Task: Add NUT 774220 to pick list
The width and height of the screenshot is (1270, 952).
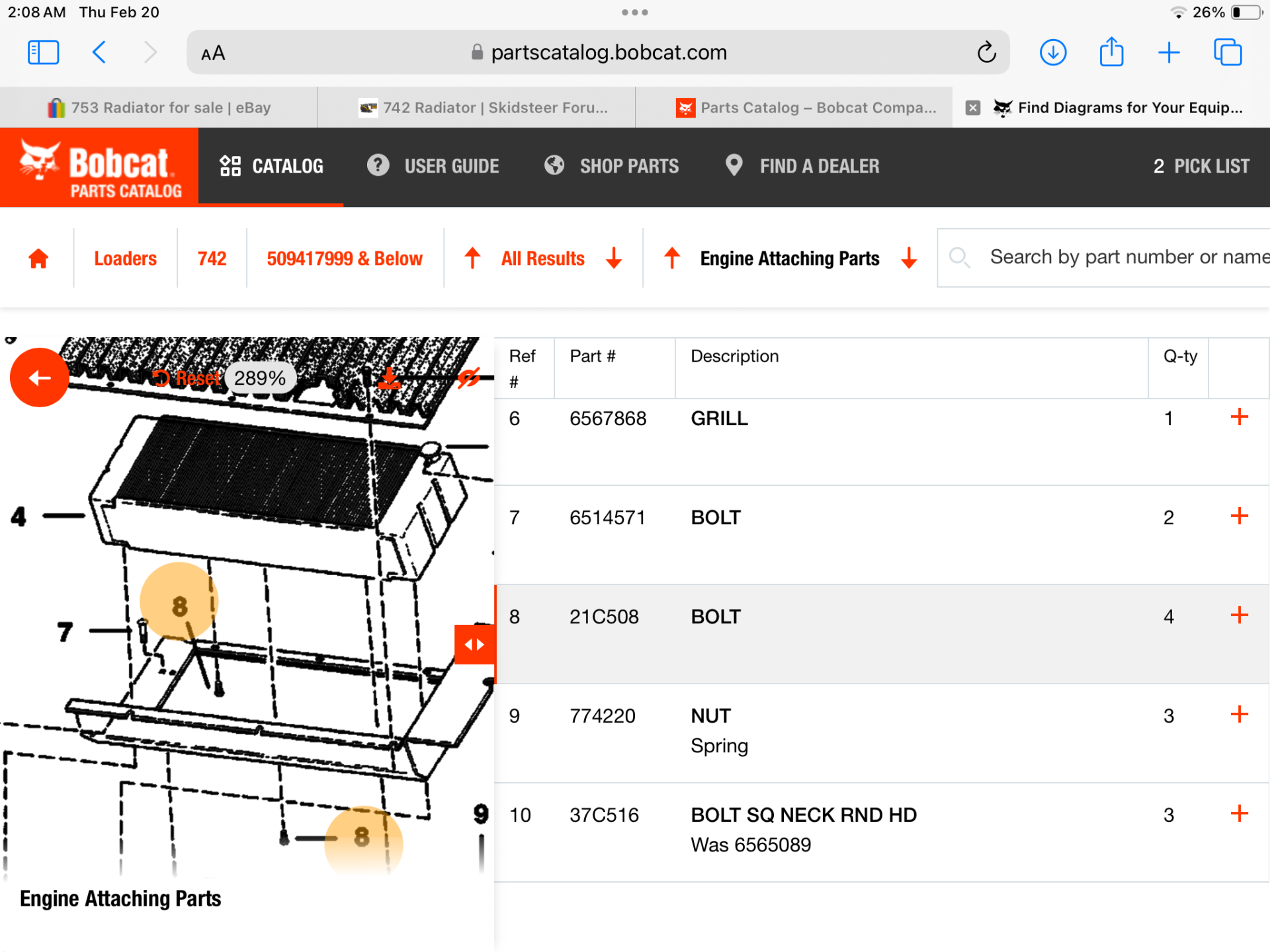Action: 1239,715
